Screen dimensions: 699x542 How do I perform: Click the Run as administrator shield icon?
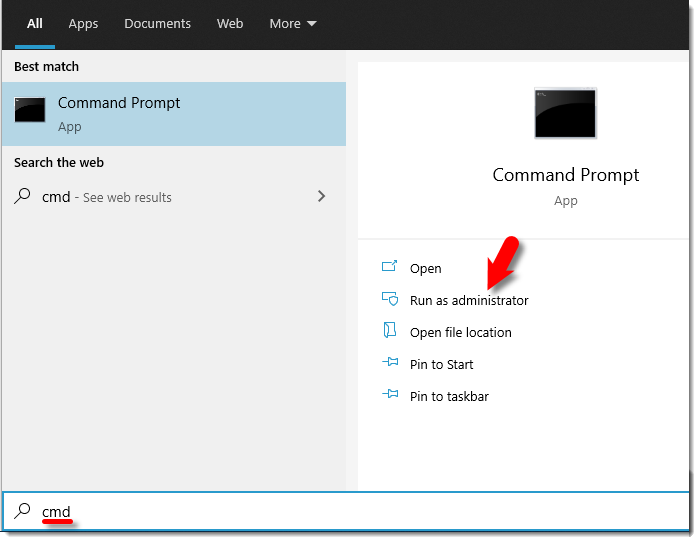390,299
